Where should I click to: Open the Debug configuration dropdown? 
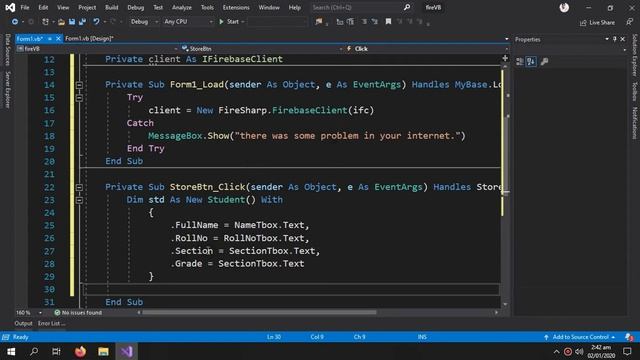click(144, 22)
